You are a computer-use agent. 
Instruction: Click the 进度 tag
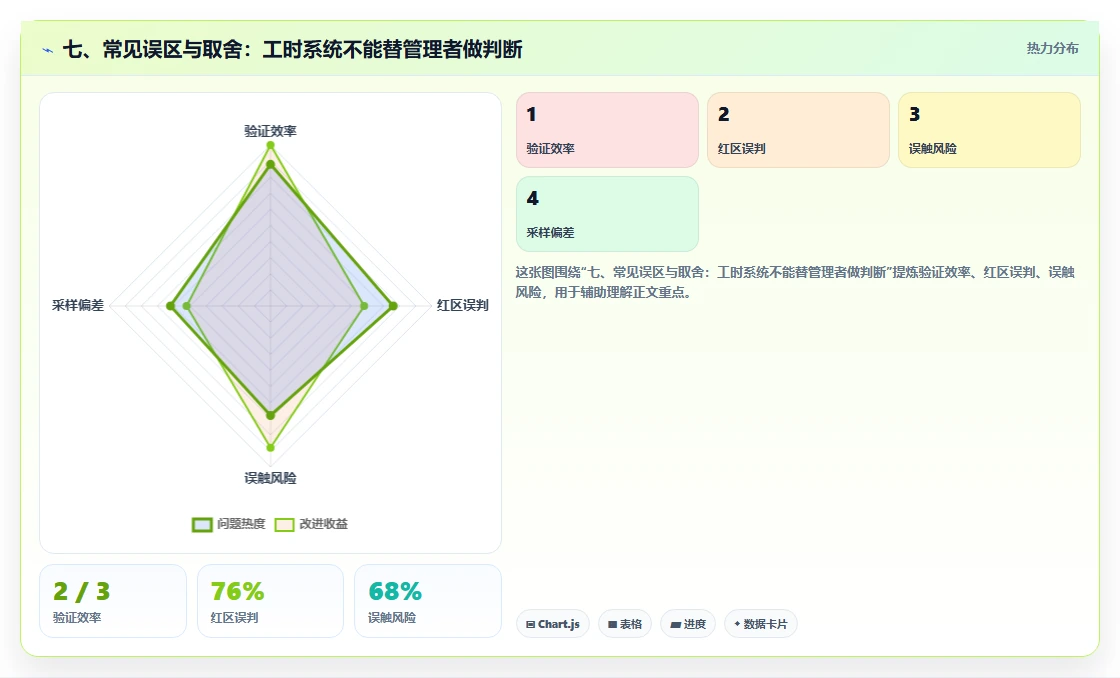click(688, 624)
